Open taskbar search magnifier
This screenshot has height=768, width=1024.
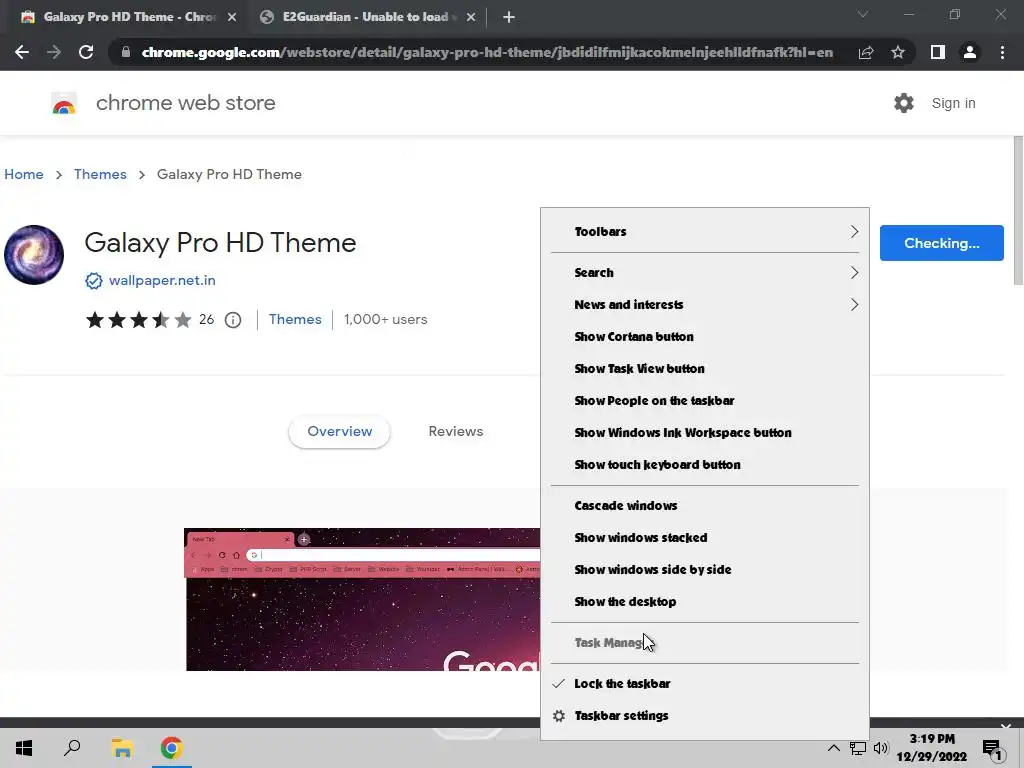coord(72,748)
